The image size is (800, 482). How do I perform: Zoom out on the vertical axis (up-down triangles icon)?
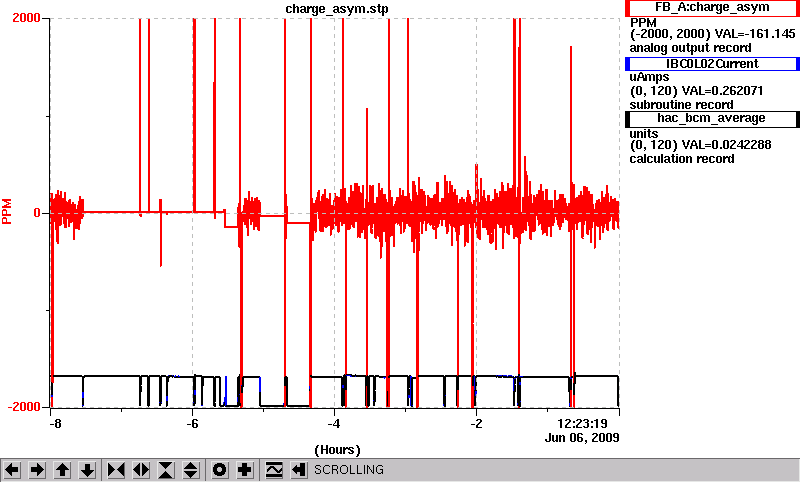click(x=191, y=470)
